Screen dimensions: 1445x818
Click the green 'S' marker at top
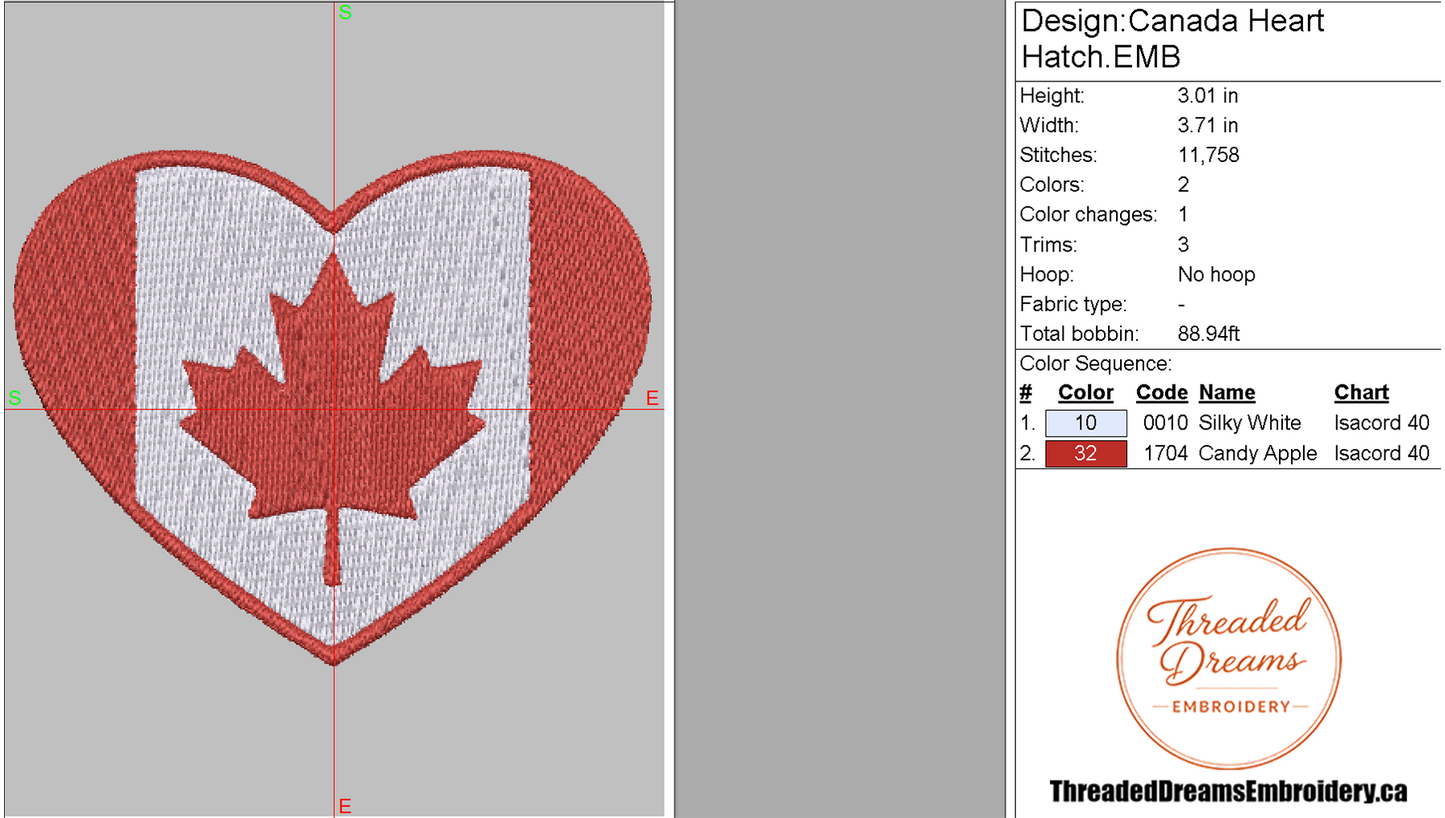(346, 13)
